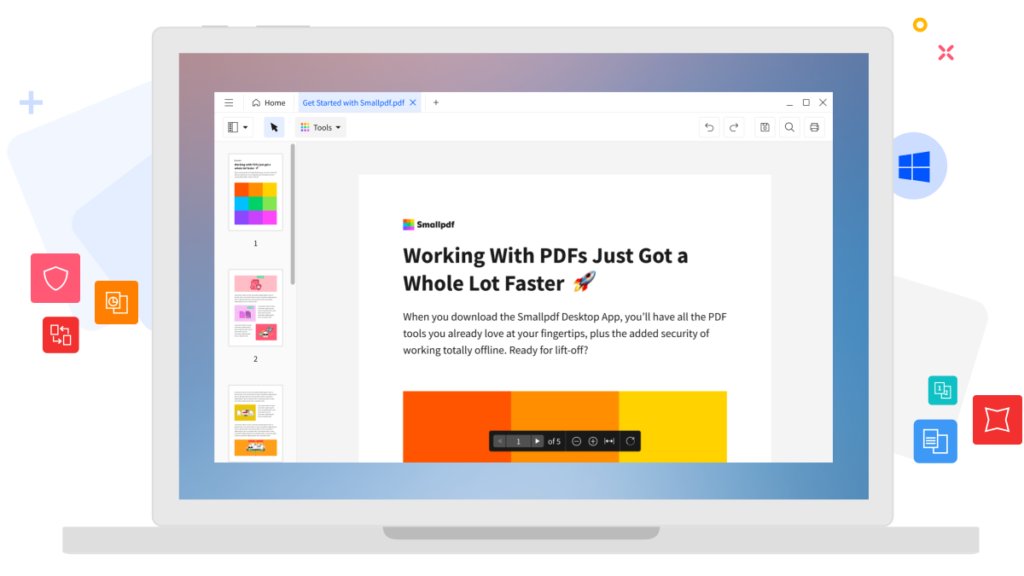
Task: Go to the next page arrow
Action: point(537,441)
